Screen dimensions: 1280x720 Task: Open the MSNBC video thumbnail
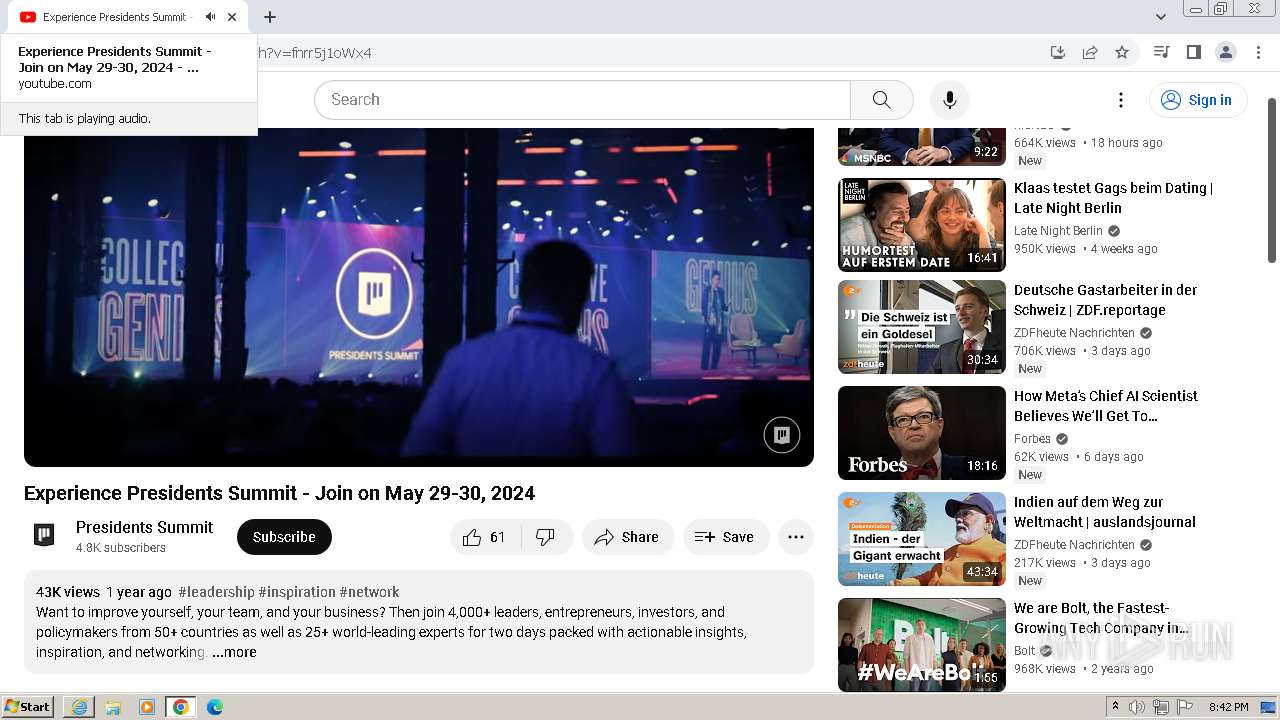click(922, 147)
